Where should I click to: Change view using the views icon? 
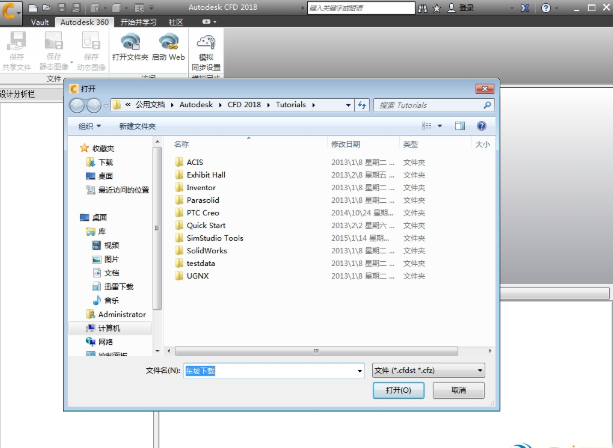(x=427, y=126)
